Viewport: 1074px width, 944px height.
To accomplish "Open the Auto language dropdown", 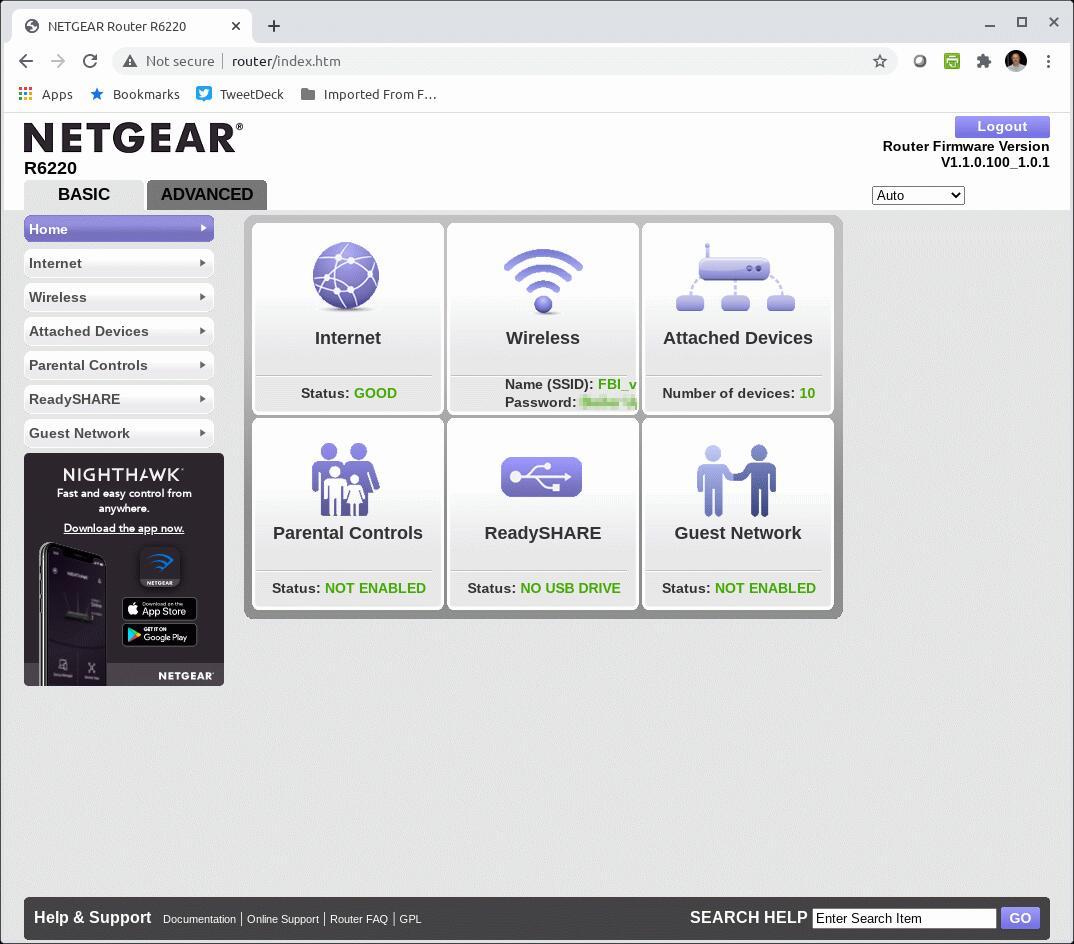I will (x=918, y=195).
